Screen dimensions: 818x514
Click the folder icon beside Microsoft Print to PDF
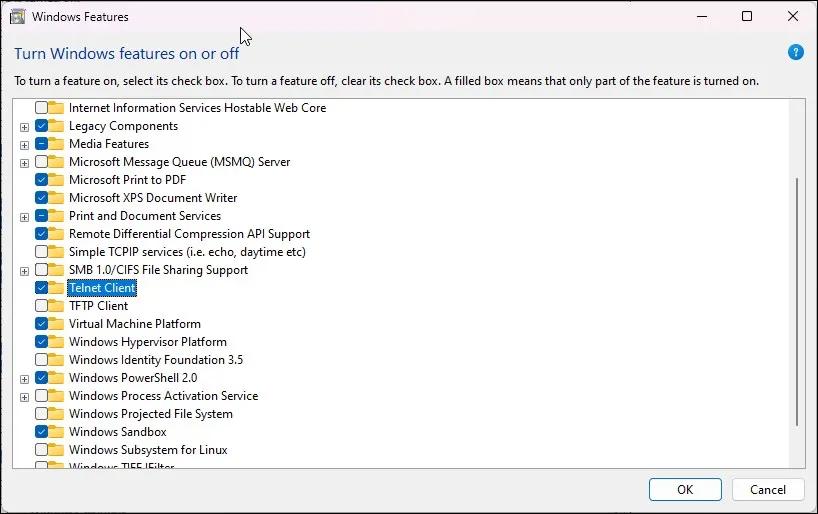[56, 180]
